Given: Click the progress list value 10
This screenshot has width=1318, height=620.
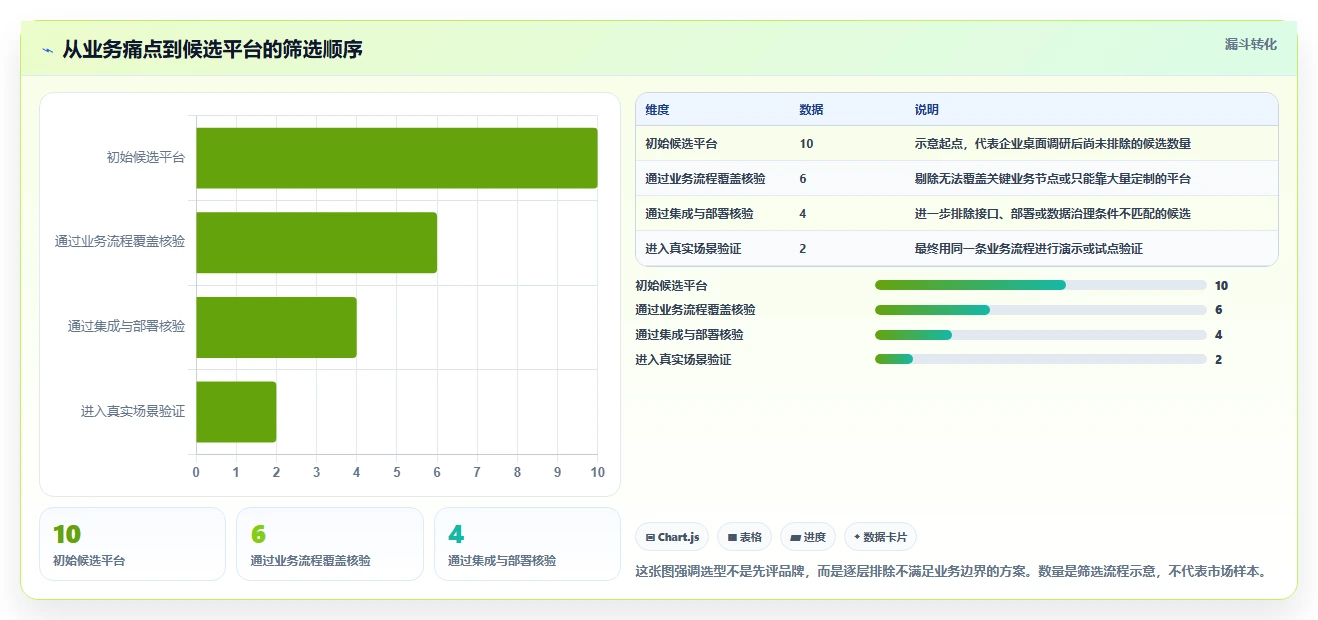Looking at the screenshot, I should [1221, 286].
